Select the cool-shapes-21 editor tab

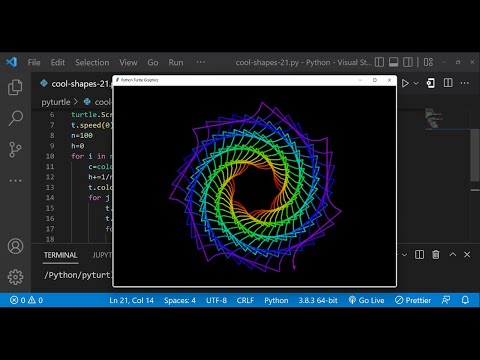click(75, 84)
